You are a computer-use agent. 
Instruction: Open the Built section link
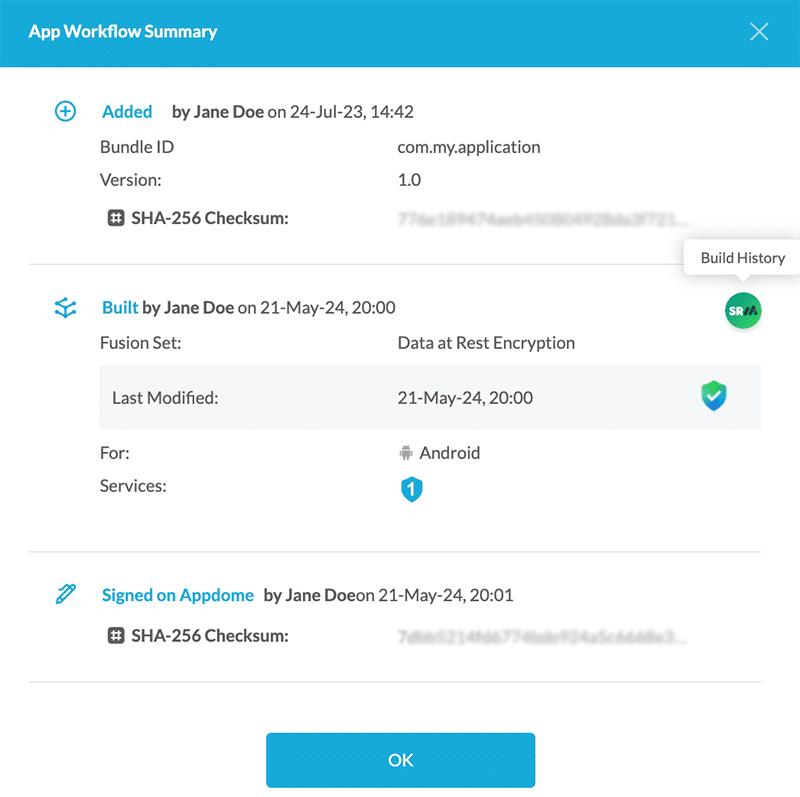pyautogui.click(x=119, y=307)
